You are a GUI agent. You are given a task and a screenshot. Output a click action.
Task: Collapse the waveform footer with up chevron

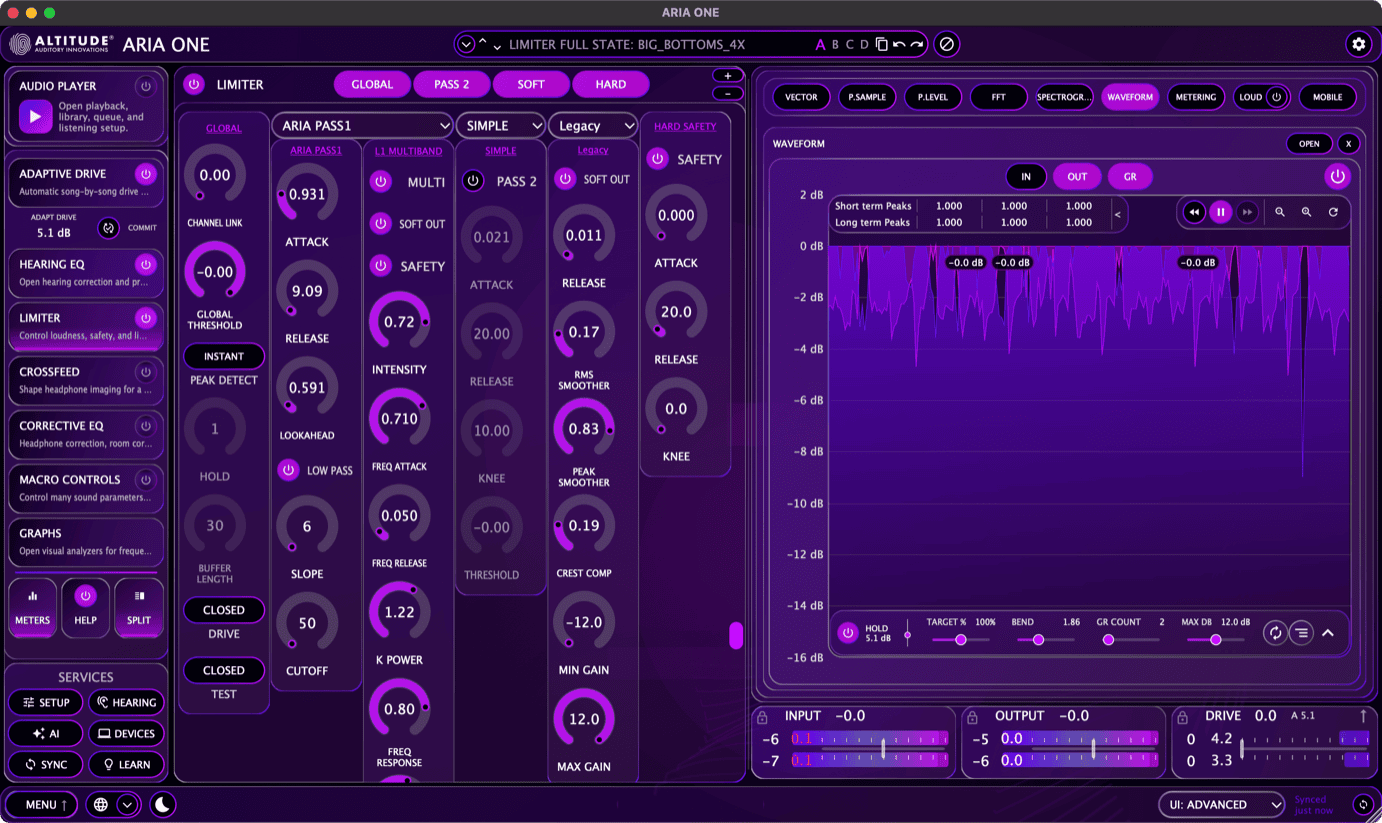point(1328,633)
